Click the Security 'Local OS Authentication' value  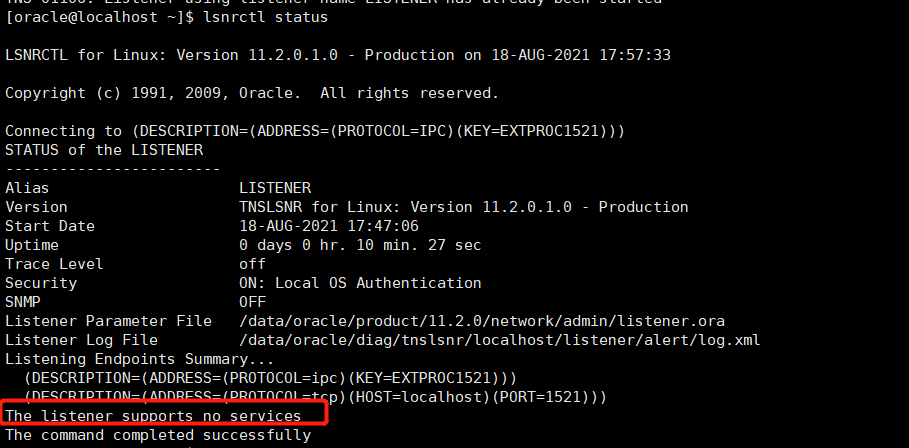pos(360,283)
